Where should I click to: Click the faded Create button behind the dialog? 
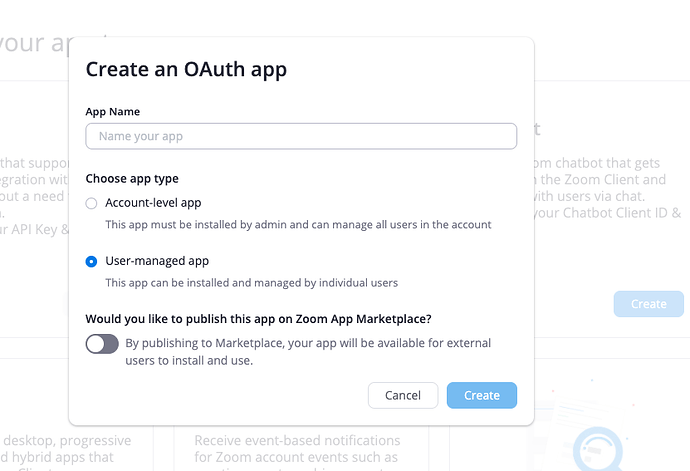point(648,304)
